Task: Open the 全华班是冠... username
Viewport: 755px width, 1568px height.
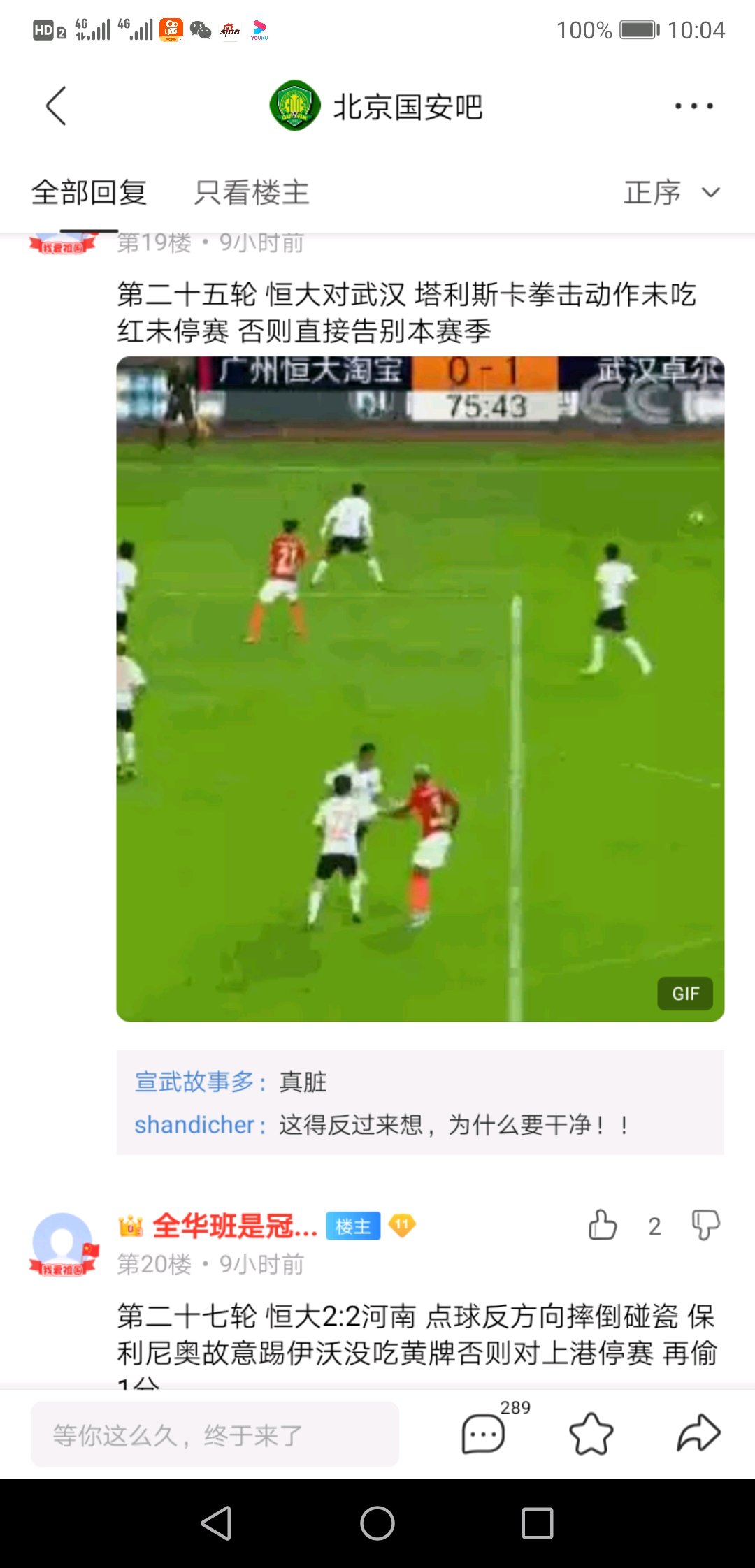Action: (235, 1226)
